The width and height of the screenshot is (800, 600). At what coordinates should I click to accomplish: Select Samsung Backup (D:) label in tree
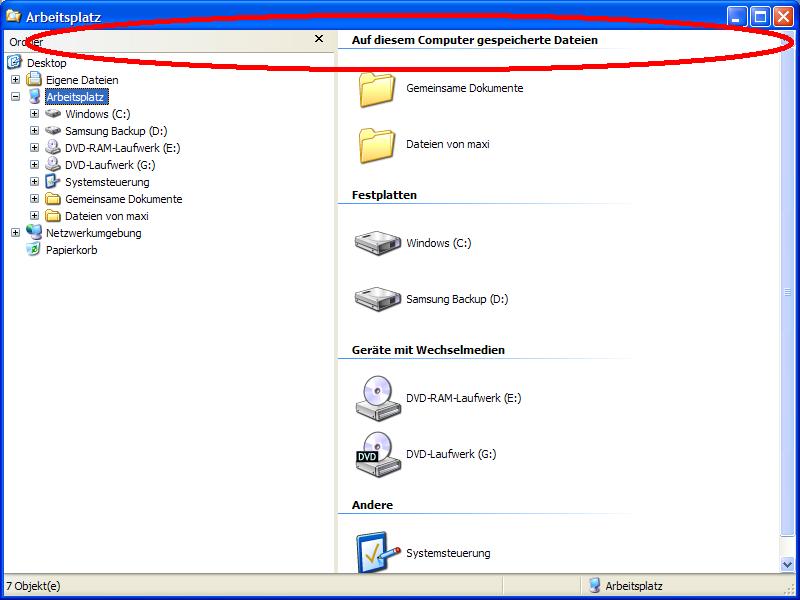(116, 131)
